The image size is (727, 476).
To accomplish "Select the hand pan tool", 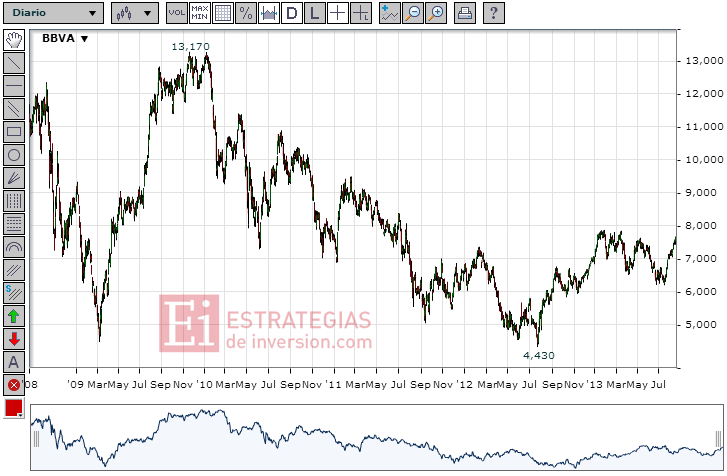I will click(14, 40).
